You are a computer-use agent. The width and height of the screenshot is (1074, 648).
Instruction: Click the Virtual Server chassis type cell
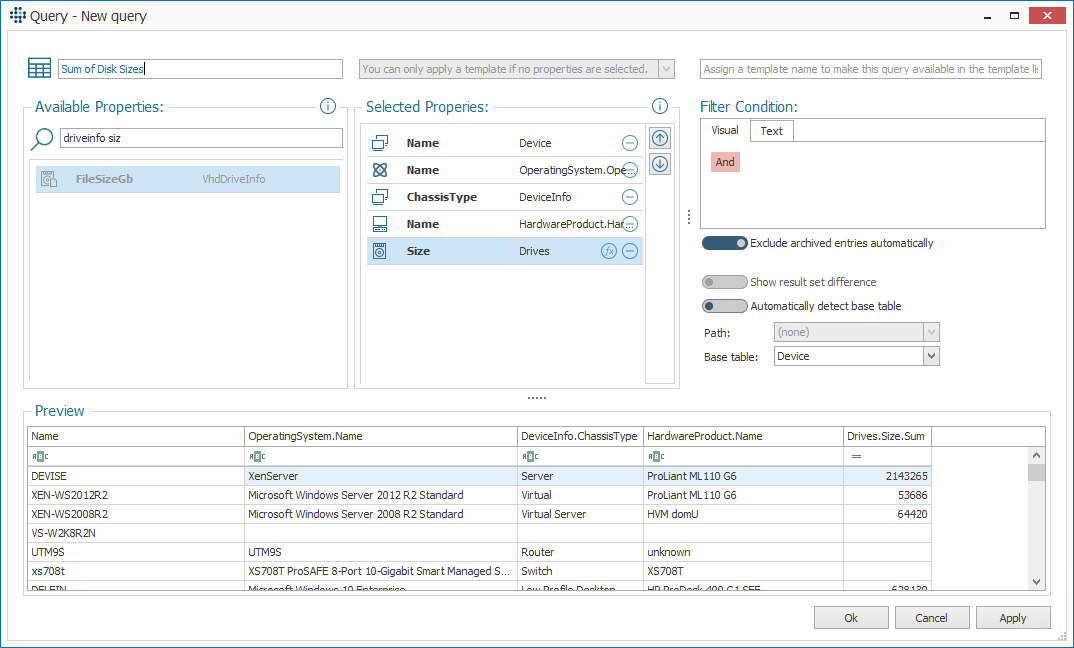coord(580,514)
